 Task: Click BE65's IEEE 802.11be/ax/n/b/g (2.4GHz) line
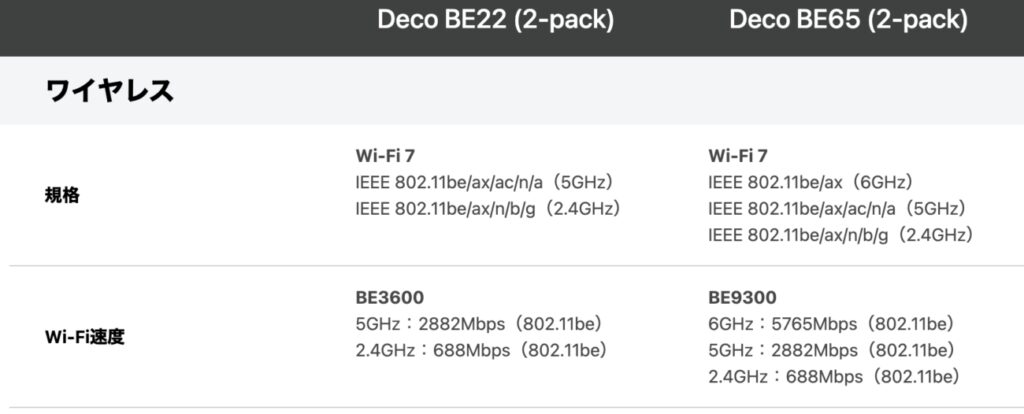(x=841, y=234)
